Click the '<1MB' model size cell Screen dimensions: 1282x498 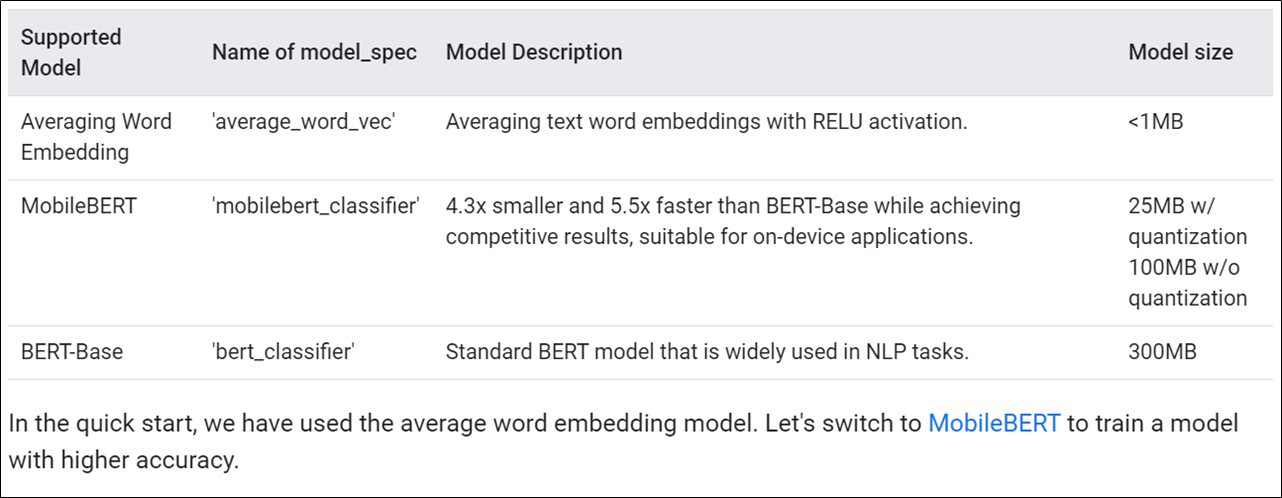[x=1154, y=122]
